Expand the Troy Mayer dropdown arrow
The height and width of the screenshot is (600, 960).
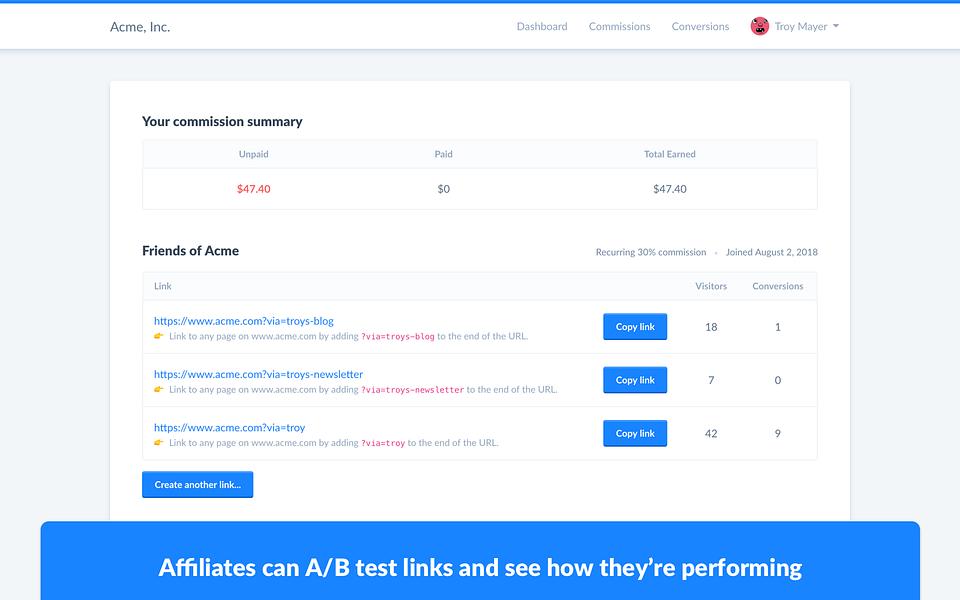coord(836,26)
